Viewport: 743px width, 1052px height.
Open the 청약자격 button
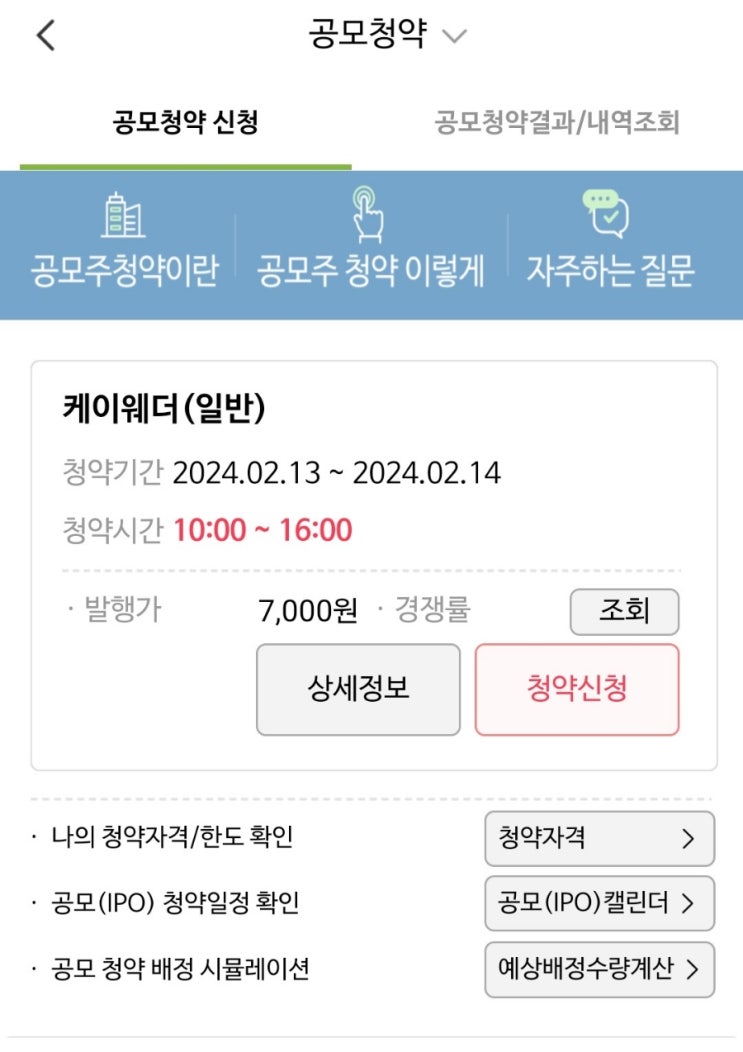[x=599, y=839]
